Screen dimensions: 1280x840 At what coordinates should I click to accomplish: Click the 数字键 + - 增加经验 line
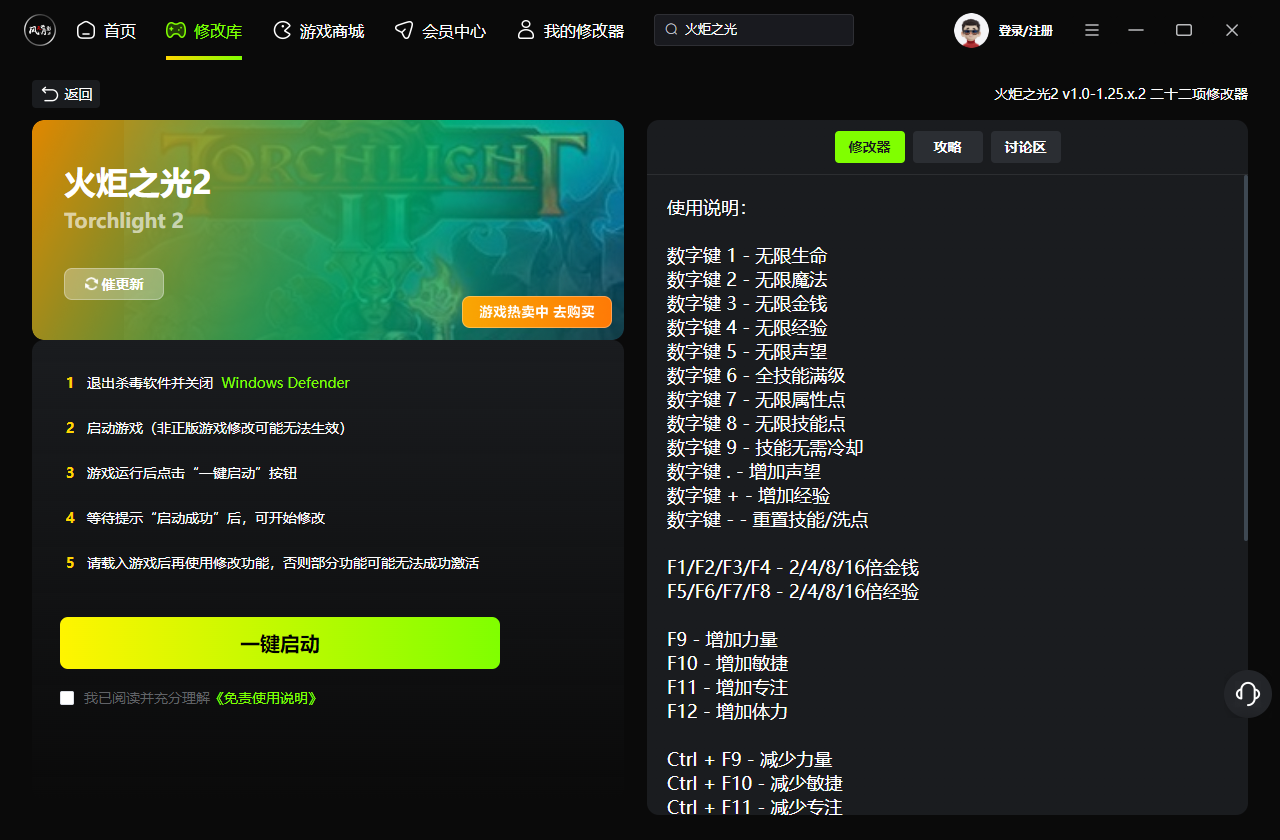click(x=749, y=496)
